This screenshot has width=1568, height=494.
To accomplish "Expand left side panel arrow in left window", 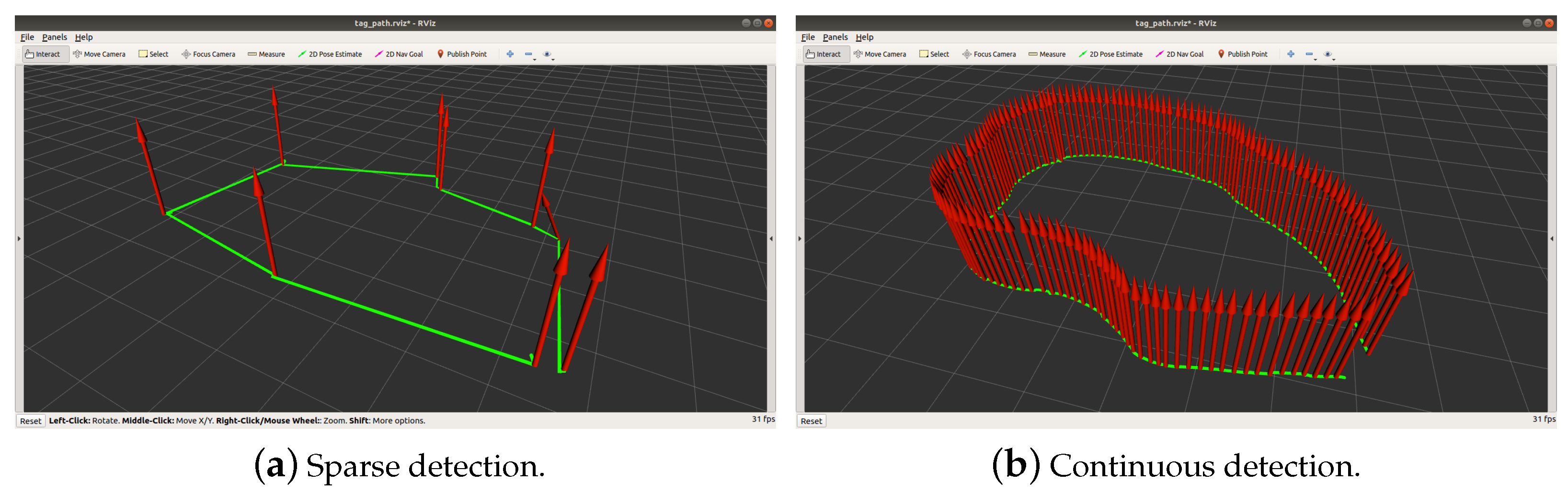I will coord(19,239).
